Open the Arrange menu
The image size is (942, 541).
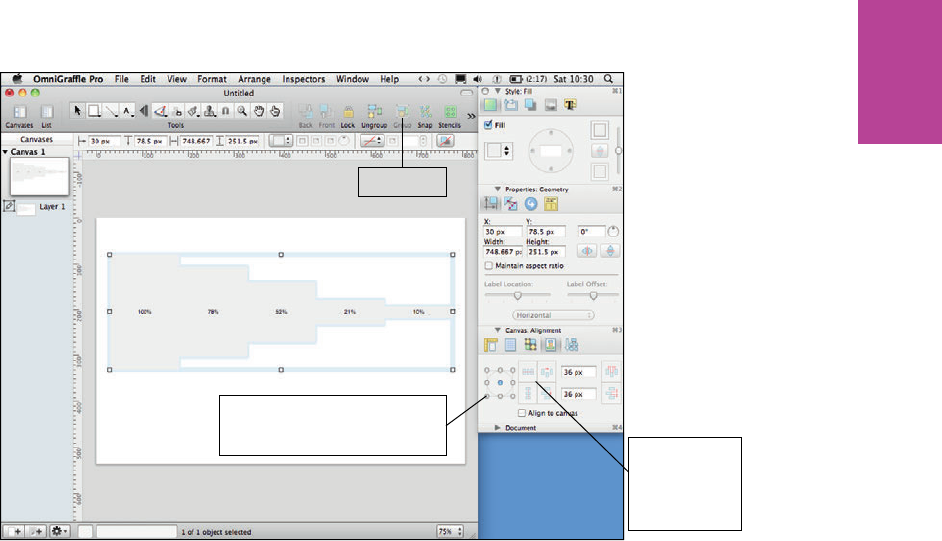pos(254,79)
